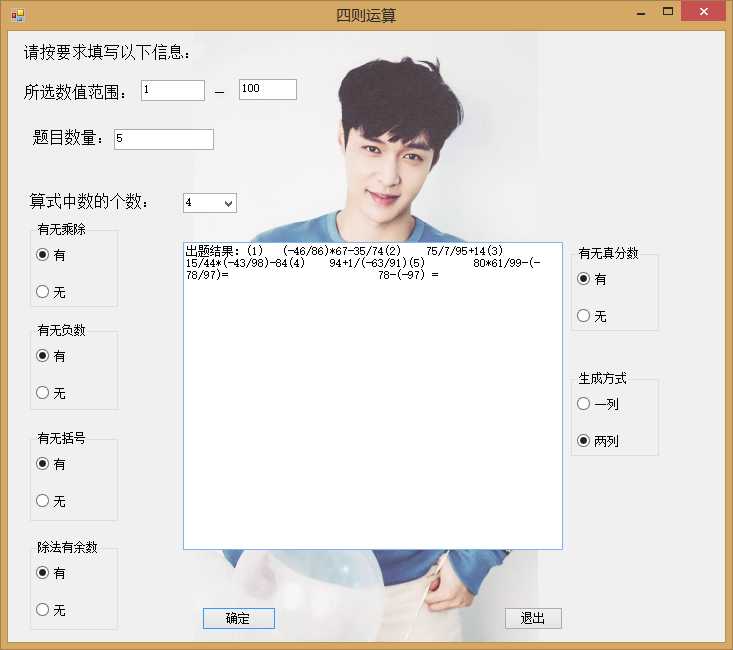Click the 请按要求填写以下信息 label
The width and height of the screenshot is (733, 650).
coord(107,52)
